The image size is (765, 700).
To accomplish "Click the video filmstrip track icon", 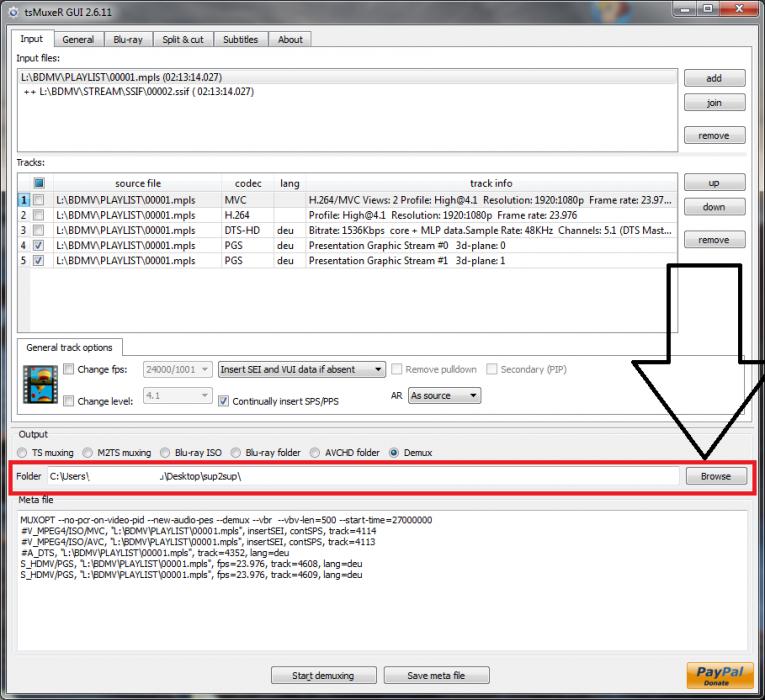I will click(x=40, y=384).
